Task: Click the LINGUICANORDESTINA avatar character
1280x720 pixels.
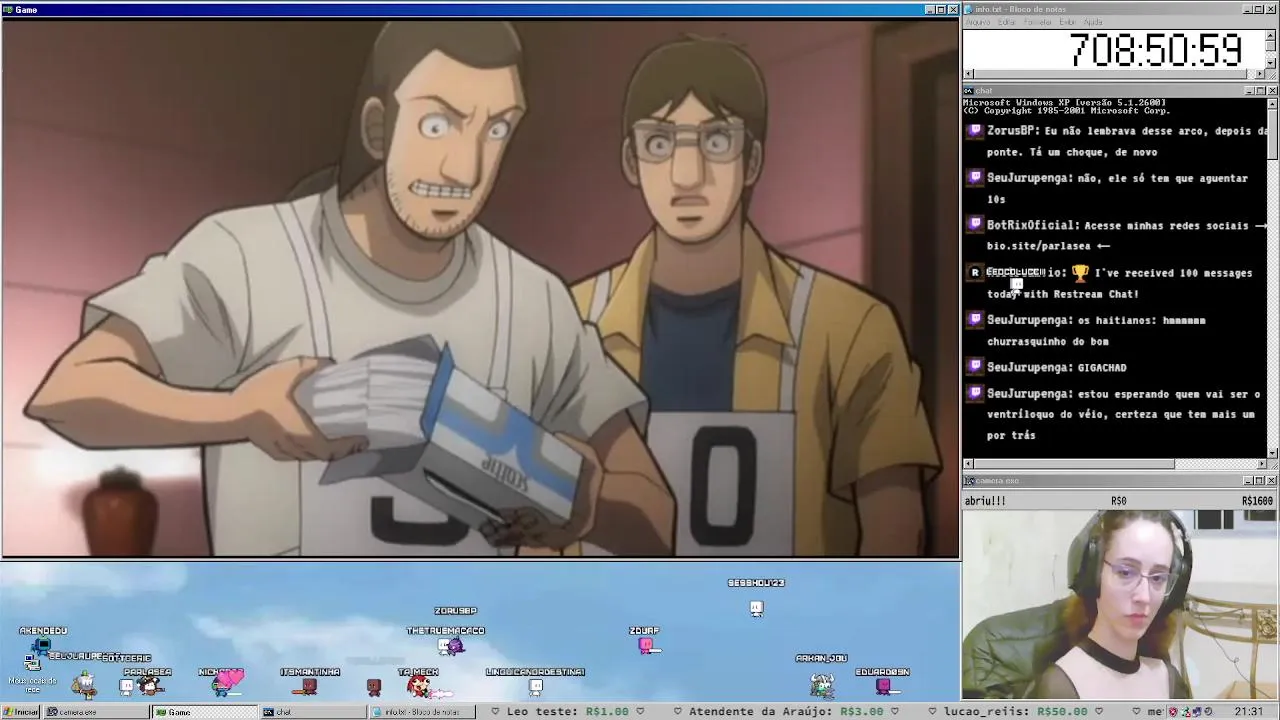Action: click(536, 686)
